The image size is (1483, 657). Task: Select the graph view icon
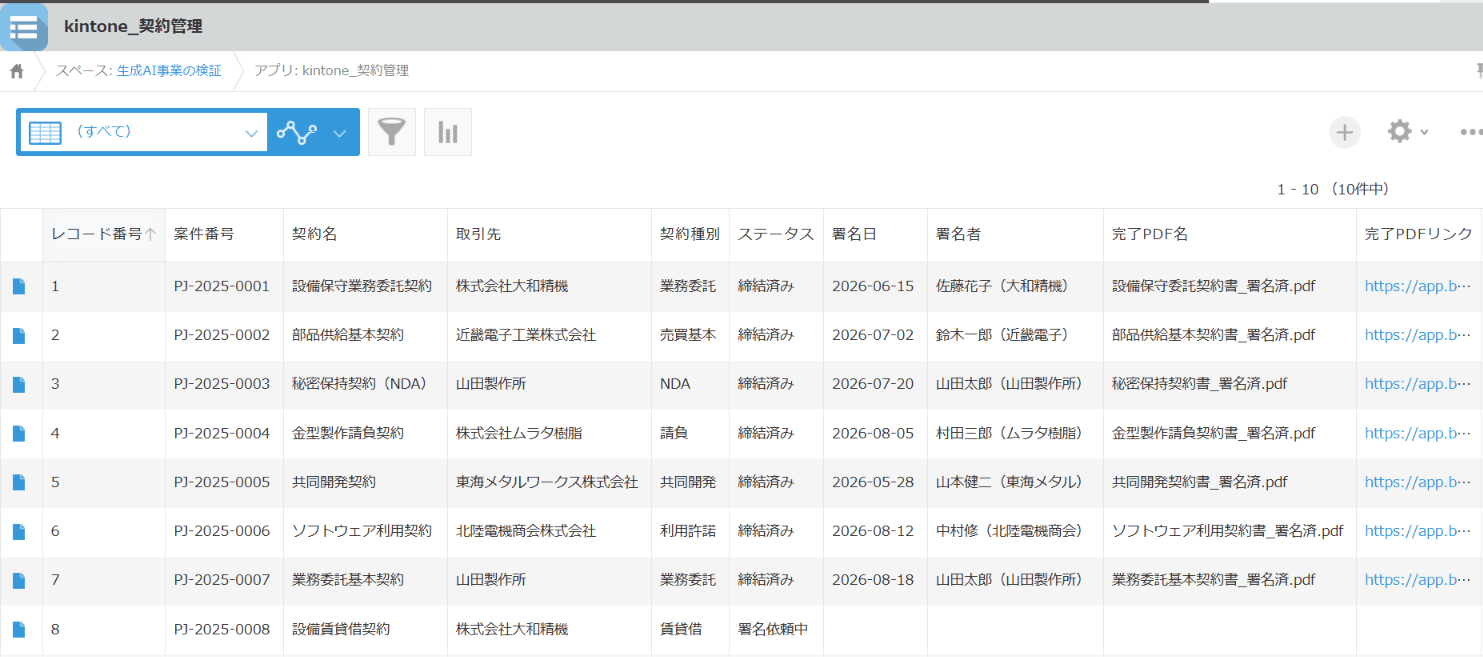pos(297,132)
